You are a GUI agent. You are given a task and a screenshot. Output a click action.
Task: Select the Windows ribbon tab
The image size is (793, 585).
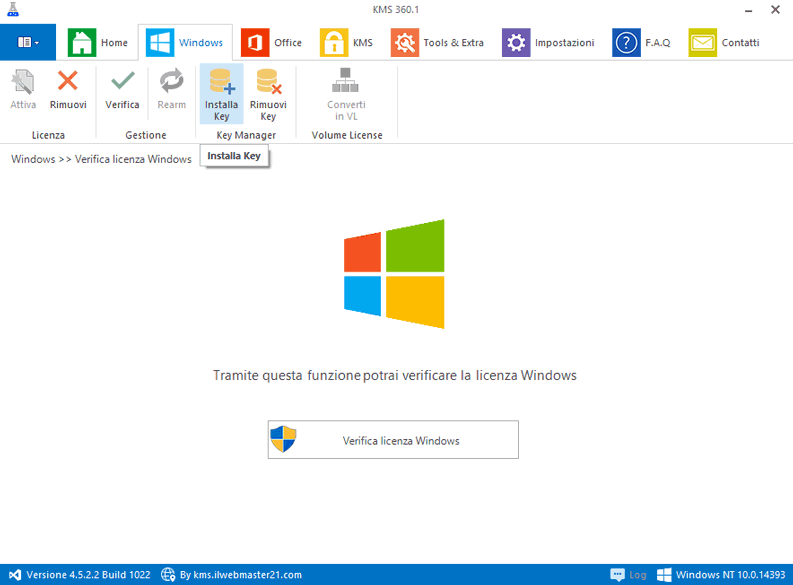point(185,42)
